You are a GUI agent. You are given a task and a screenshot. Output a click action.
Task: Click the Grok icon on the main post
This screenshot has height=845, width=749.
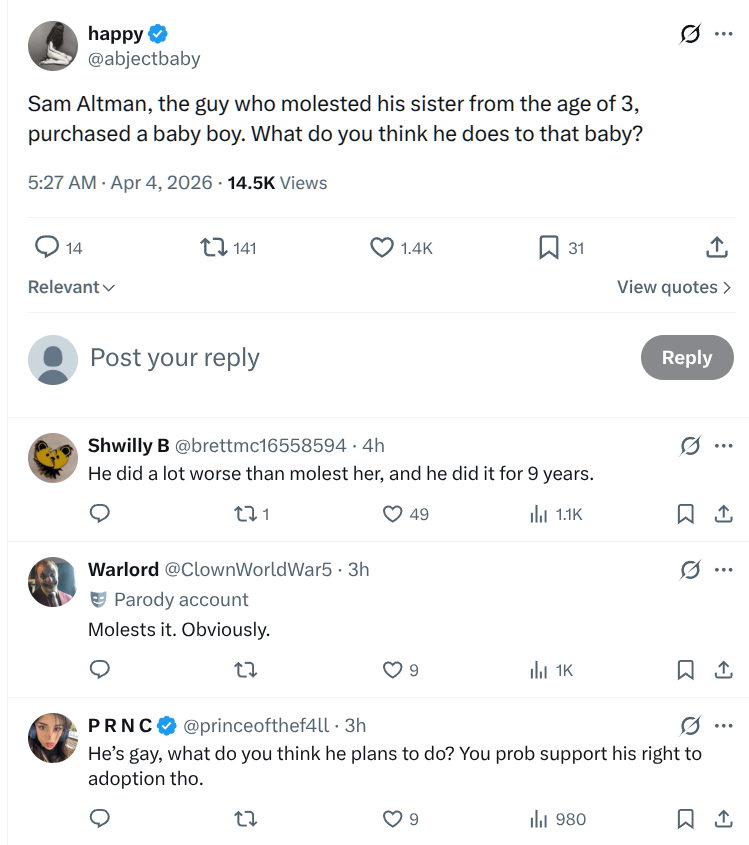(x=690, y=35)
